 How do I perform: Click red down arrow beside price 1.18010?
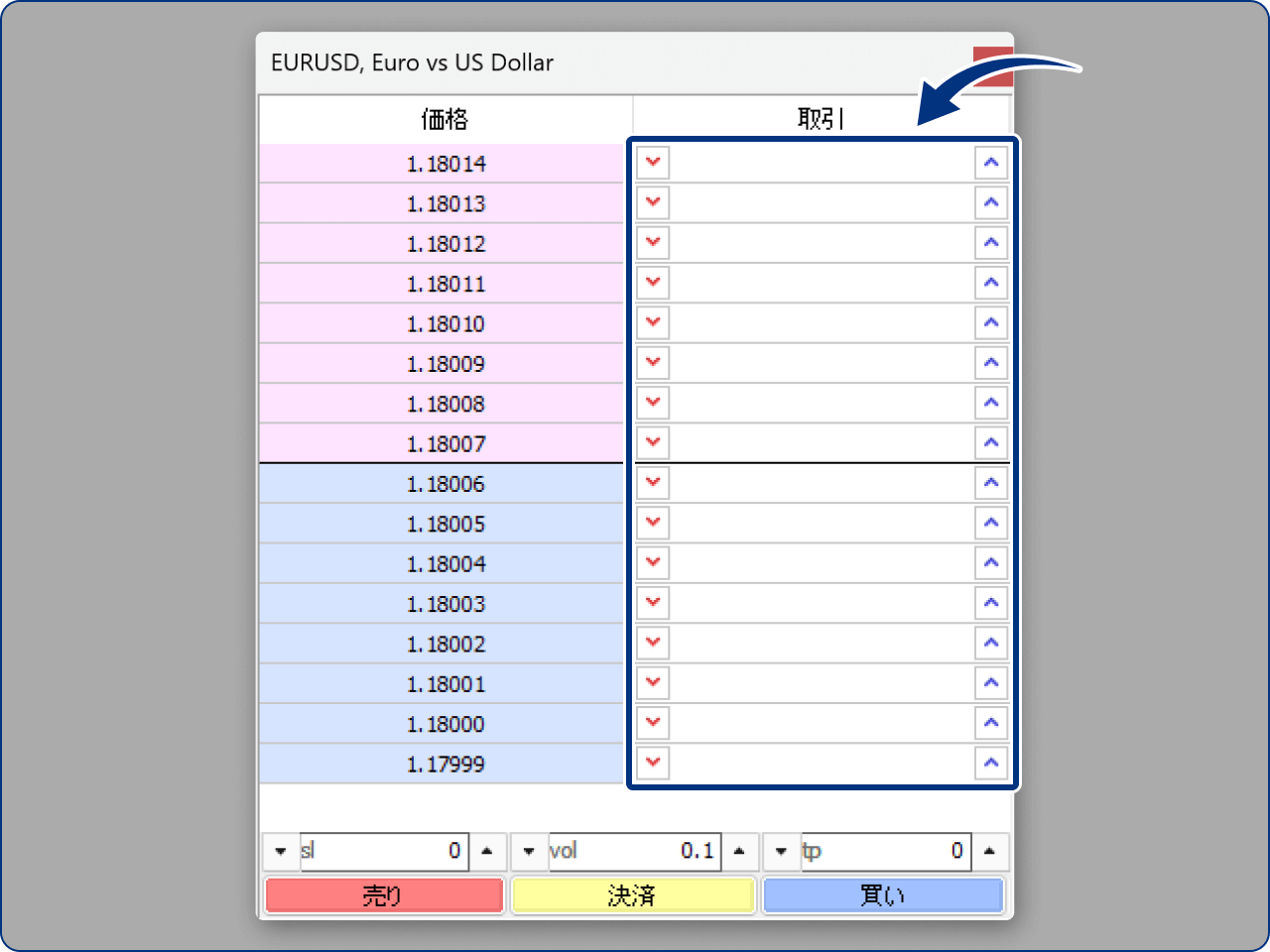(x=653, y=323)
